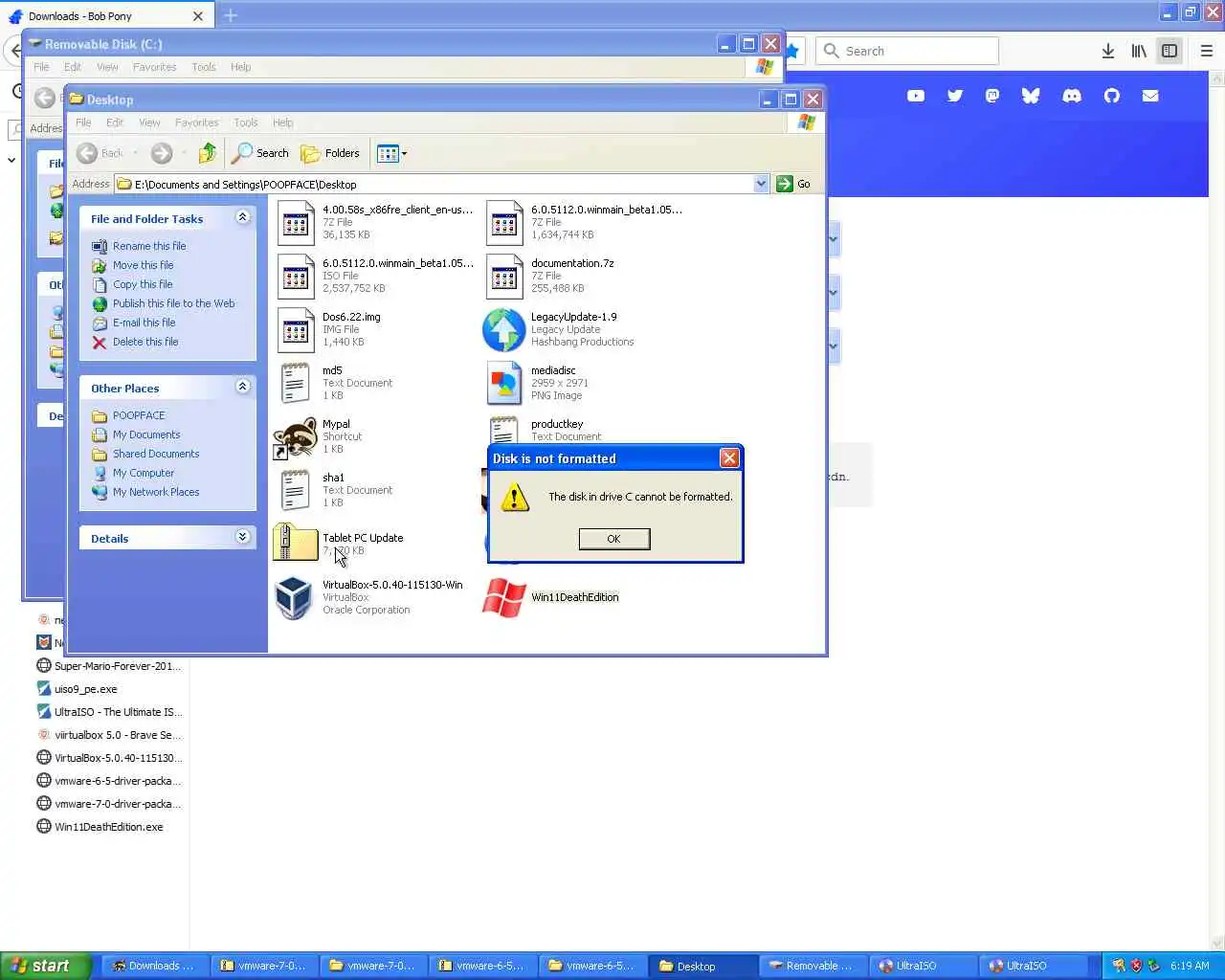Open the Views dropdown in Desktop toolbar
Viewport: 1225px width, 980px height.
(x=391, y=153)
